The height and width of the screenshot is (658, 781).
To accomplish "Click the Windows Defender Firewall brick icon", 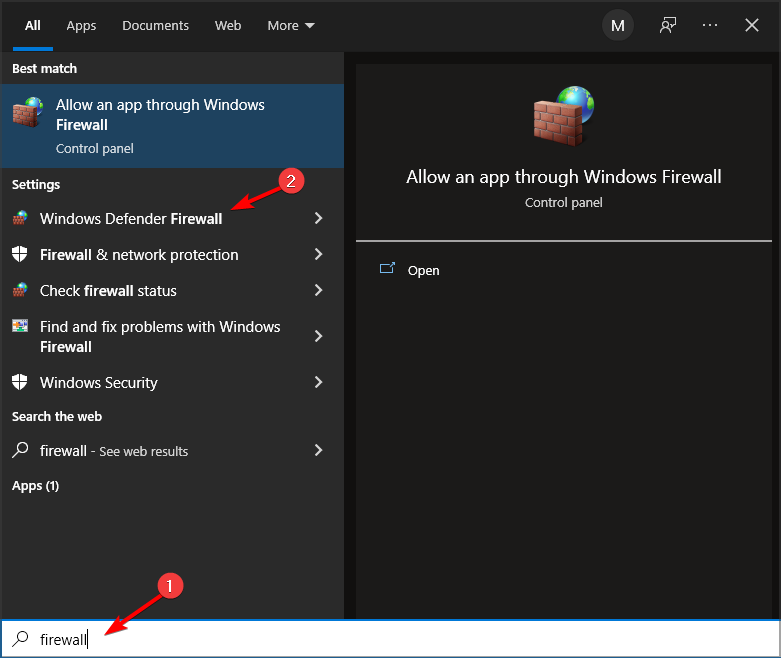I will click(20, 218).
